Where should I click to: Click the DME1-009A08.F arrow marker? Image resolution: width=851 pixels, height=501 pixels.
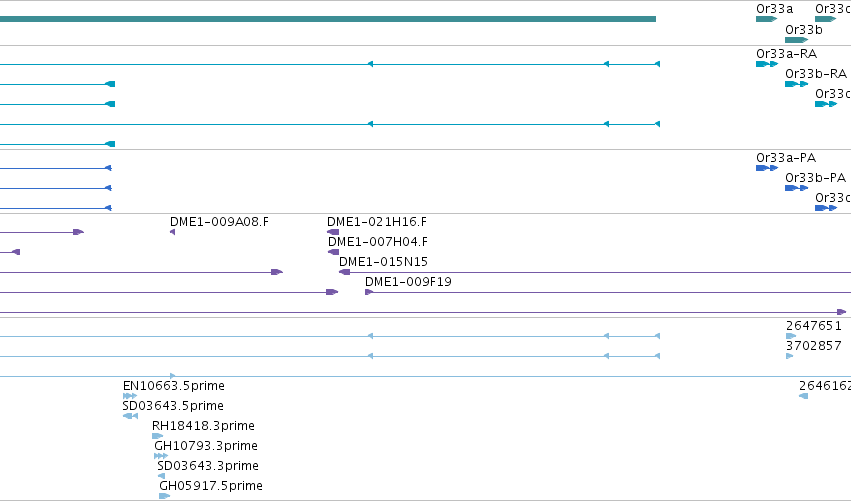(x=173, y=232)
